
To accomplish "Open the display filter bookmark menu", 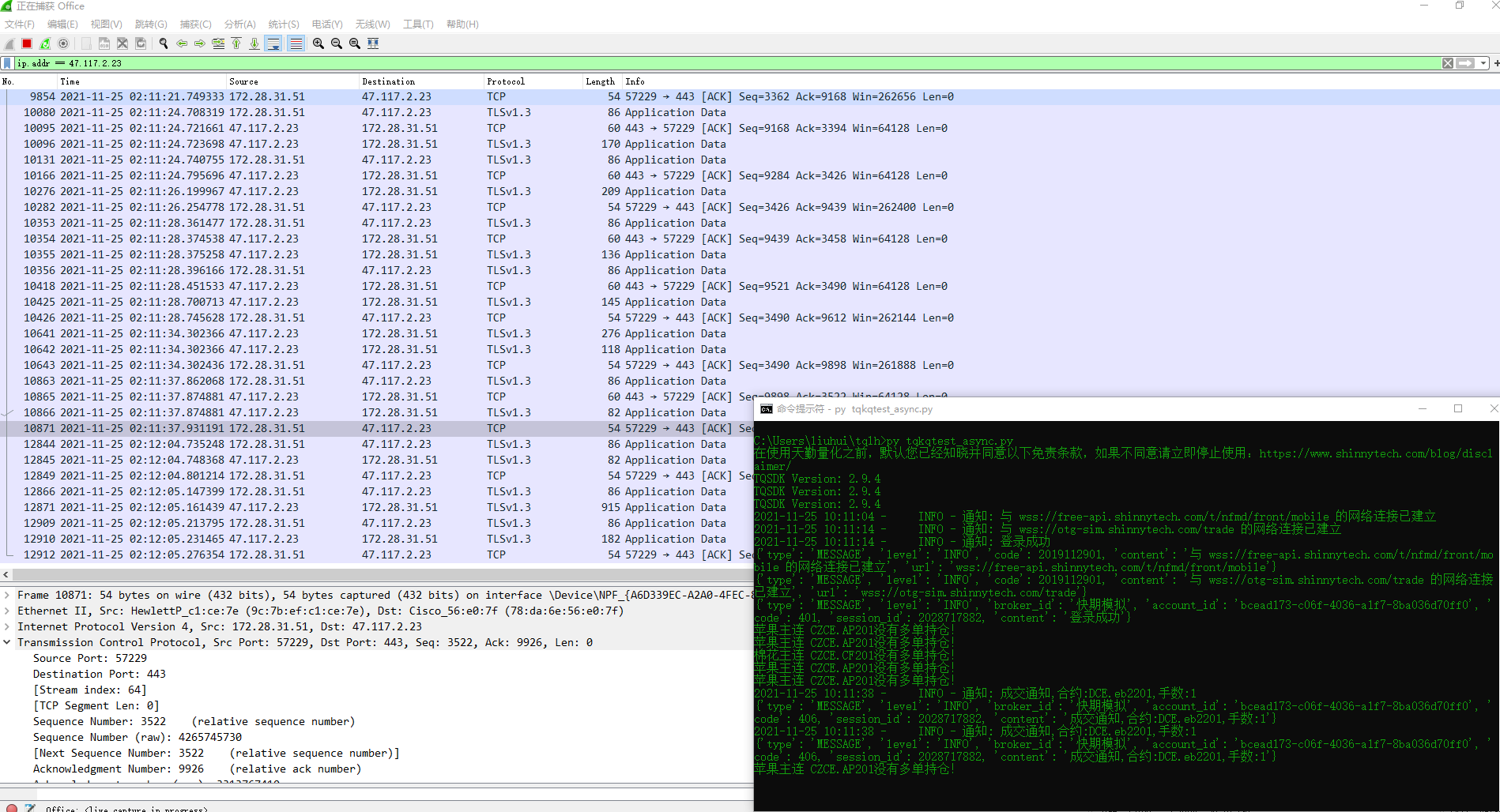I will pyautogui.click(x=8, y=63).
